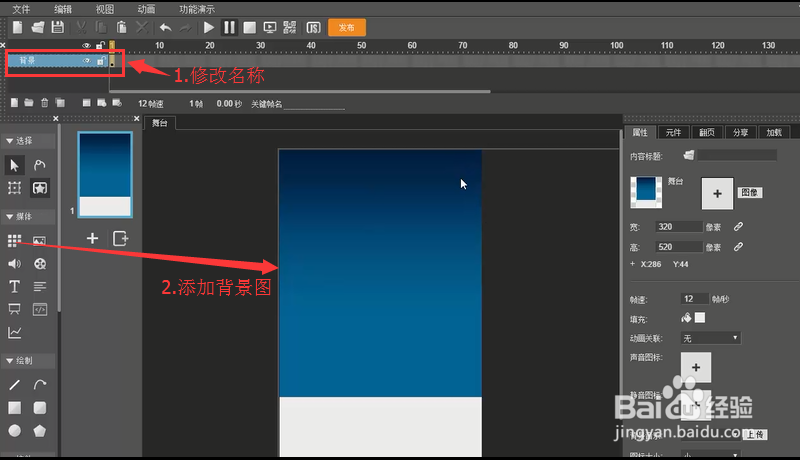Image resolution: width=800 pixels, height=460 pixels.
Task: Select the node/path edit tool
Action: pos(40,165)
